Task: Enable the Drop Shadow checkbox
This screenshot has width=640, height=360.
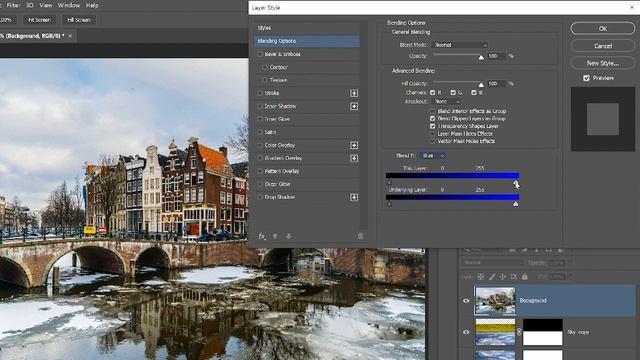Action: pos(260,198)
